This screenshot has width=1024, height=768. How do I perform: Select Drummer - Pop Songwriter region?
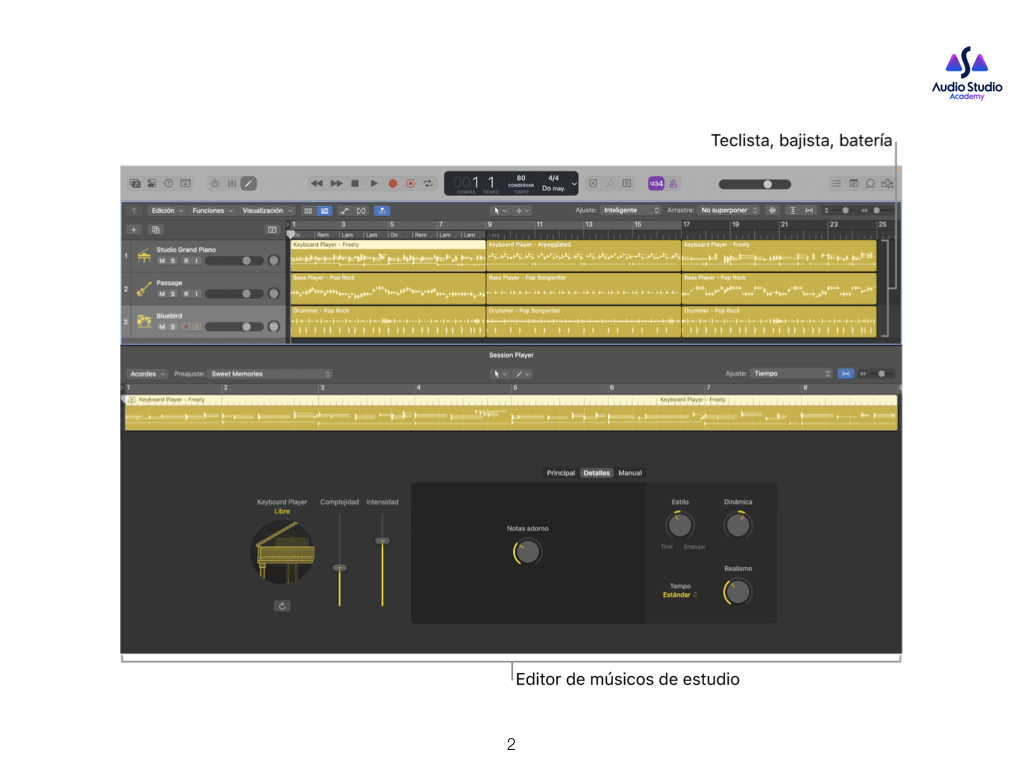point(583,322)
